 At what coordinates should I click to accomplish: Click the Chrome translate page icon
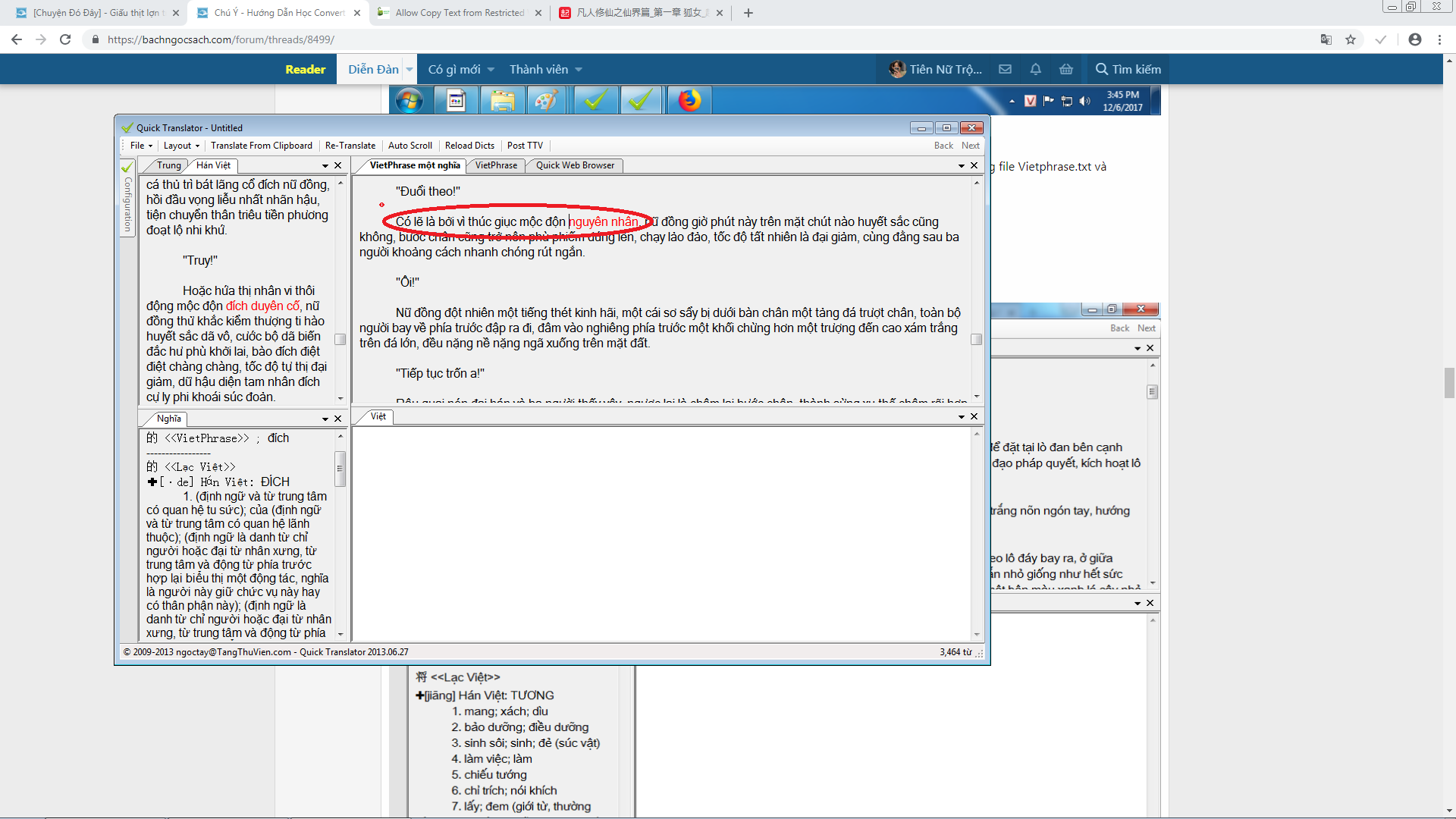click(1326, 39)
